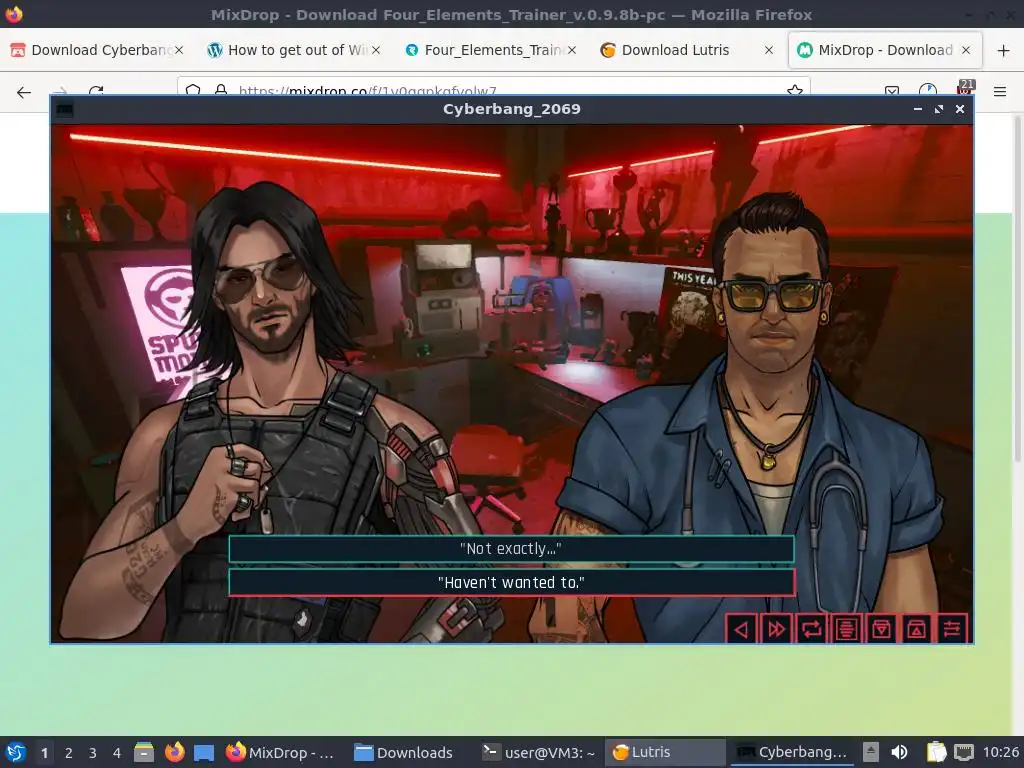Viewport: 1024px width, 768px height.
Task: Open the Pocket save icon in Firefox toolbar
Action: click(891, 92)
